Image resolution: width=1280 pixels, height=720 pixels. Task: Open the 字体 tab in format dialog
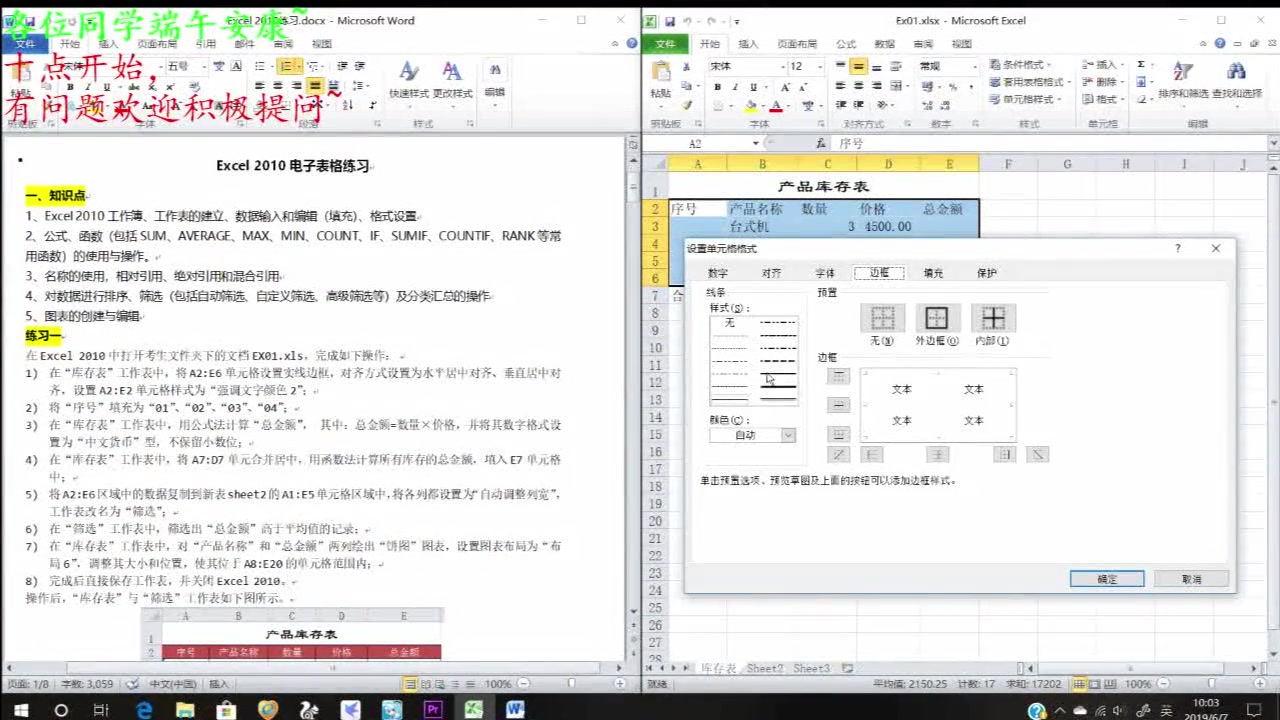[825, 273]
